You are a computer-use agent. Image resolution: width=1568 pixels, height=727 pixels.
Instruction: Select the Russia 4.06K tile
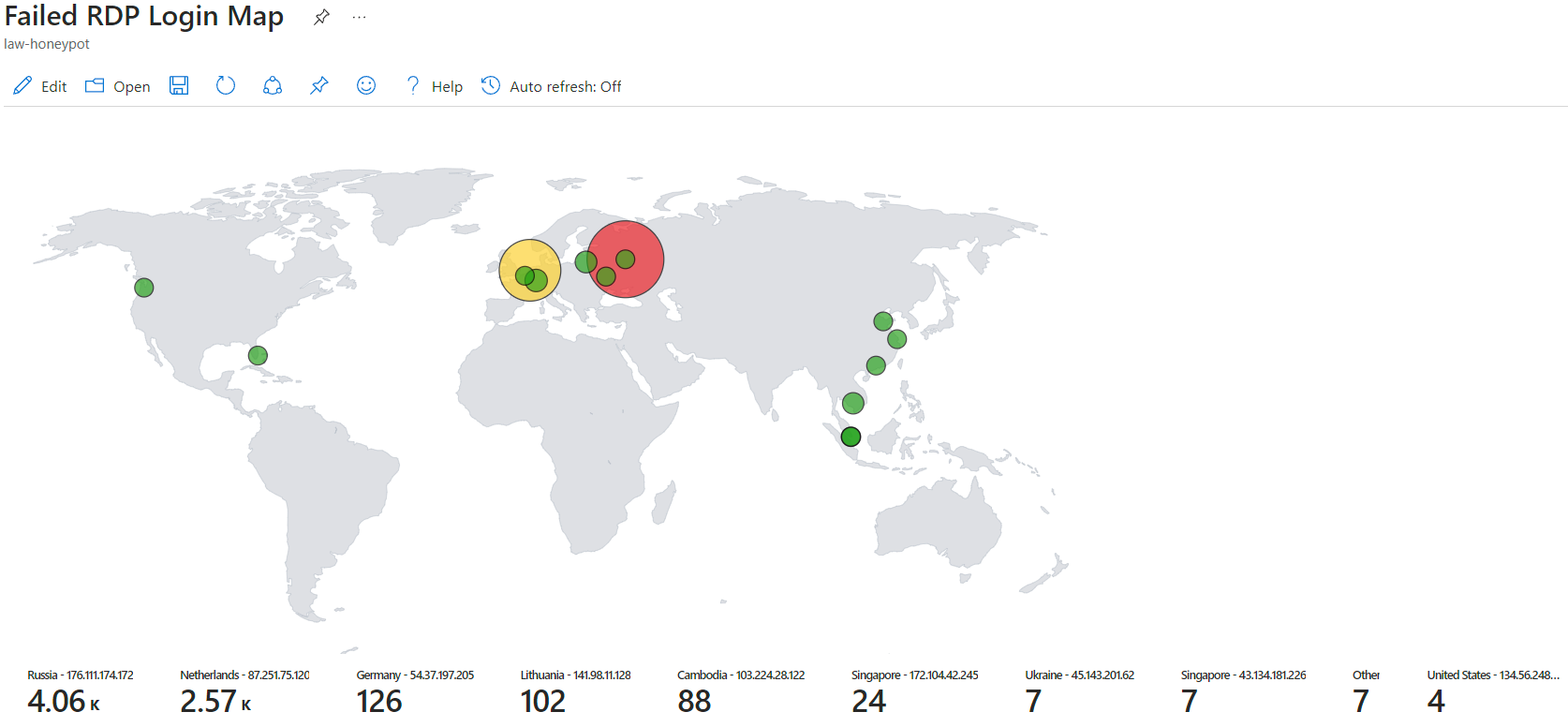click(80, 692)
